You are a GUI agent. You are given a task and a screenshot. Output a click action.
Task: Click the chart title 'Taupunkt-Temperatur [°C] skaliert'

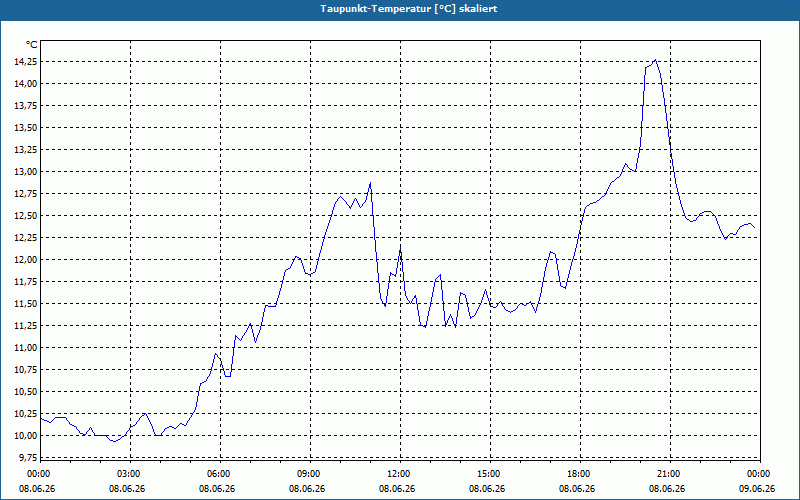[x=409, y=9]
